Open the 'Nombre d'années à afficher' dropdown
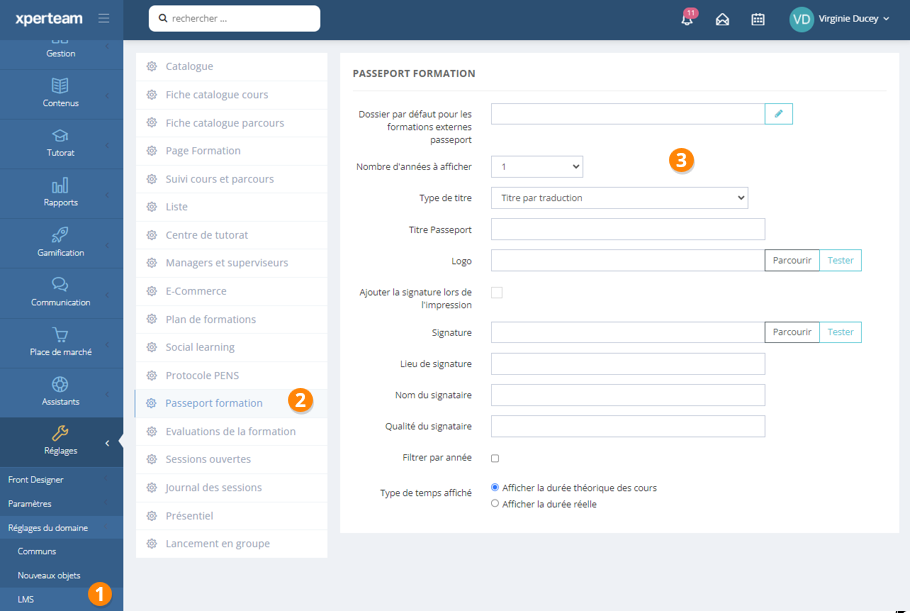Viewport: 910px width, 613px height. (x=537, y=166)
